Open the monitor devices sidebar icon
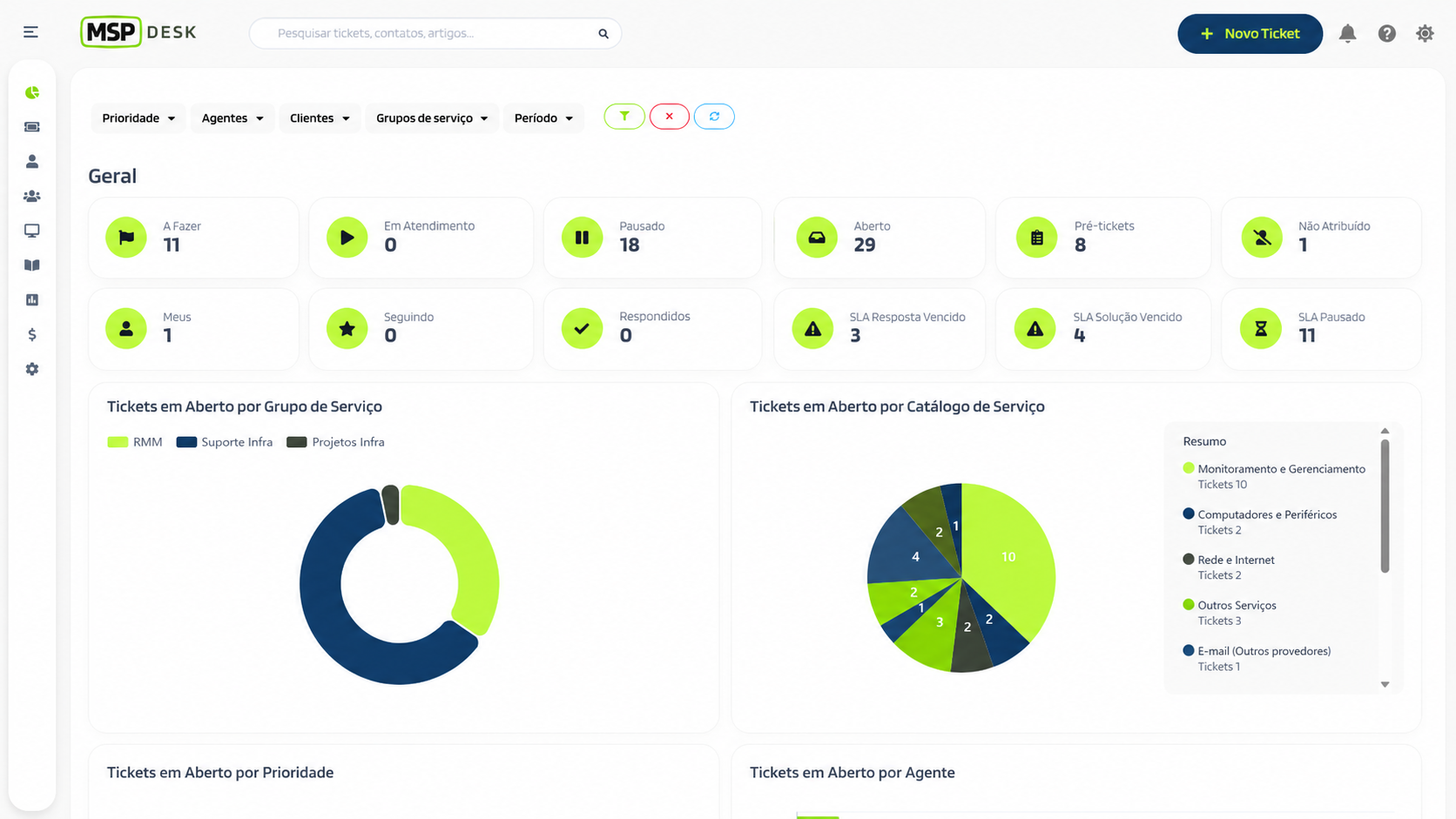 (32, 231)
